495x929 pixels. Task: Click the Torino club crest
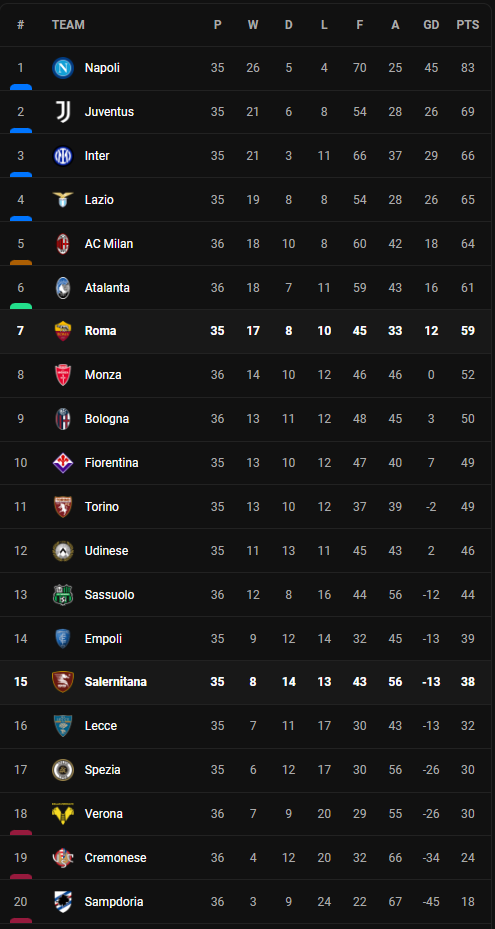62,507
